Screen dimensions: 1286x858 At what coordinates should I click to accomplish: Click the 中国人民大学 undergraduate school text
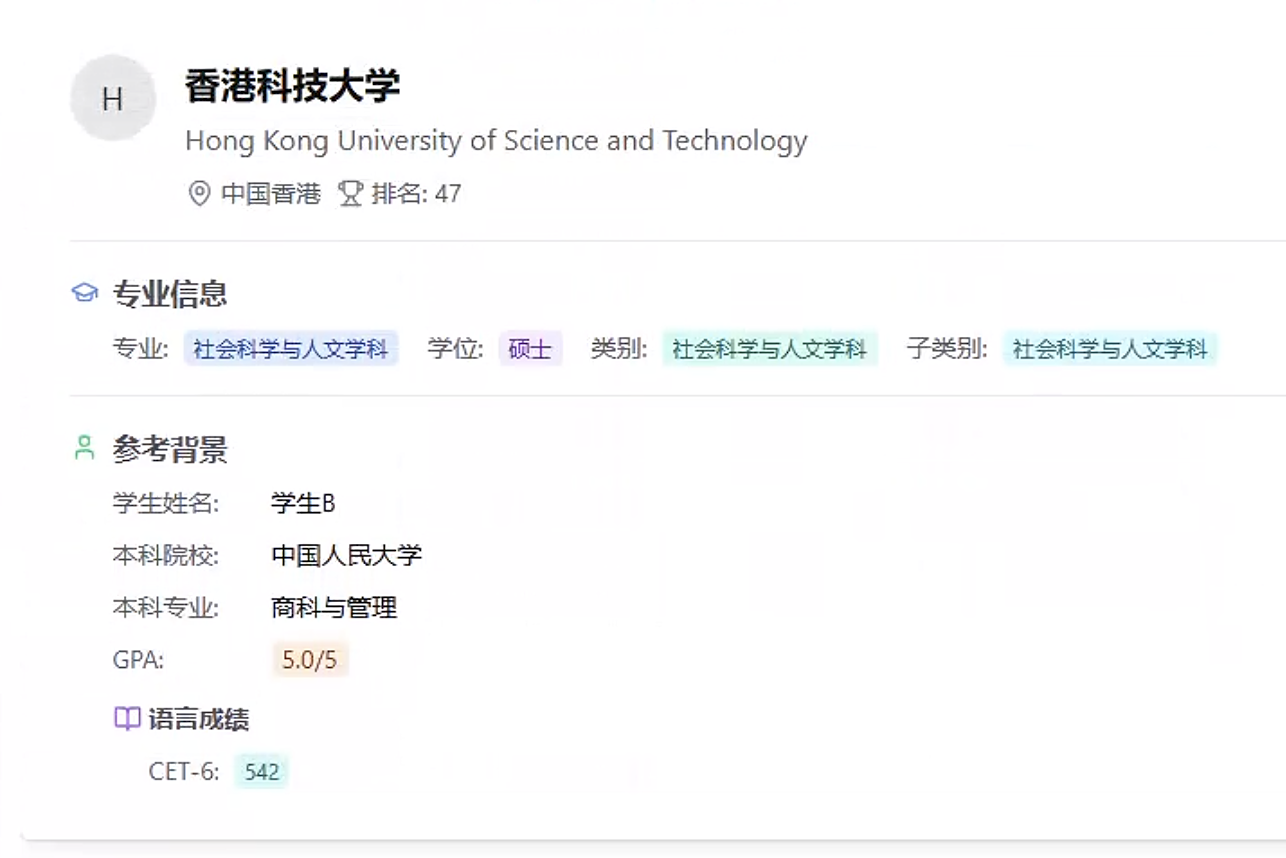[x=346, y=555]
